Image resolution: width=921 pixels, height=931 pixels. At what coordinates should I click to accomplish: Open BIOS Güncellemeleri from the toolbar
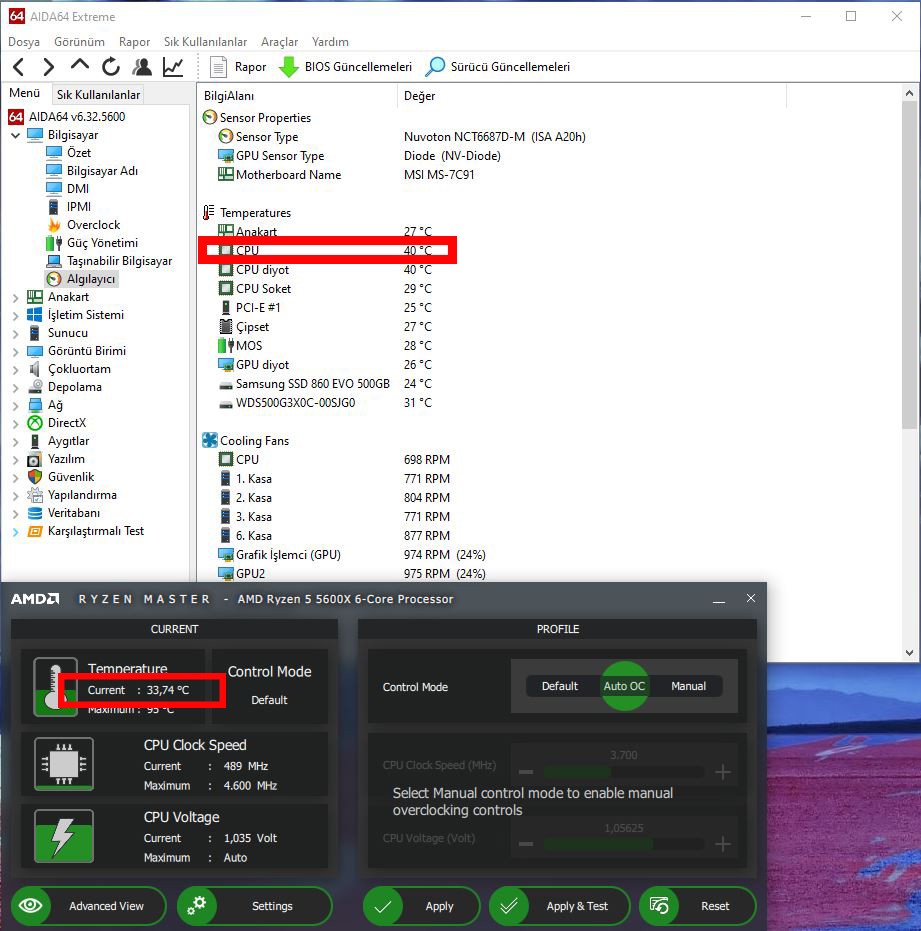pos(345,67)
